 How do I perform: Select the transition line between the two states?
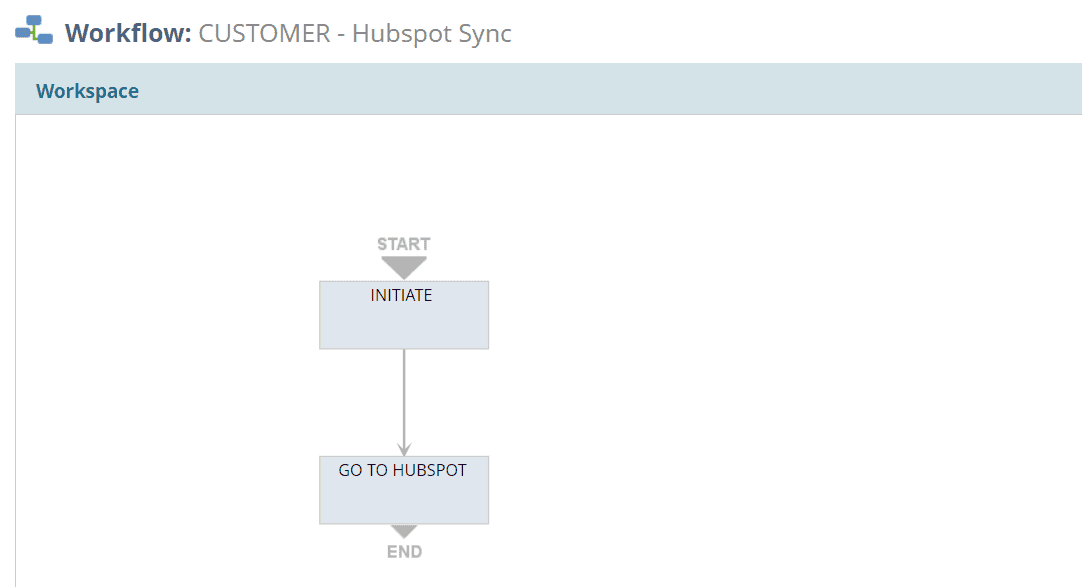click(404, 400)
